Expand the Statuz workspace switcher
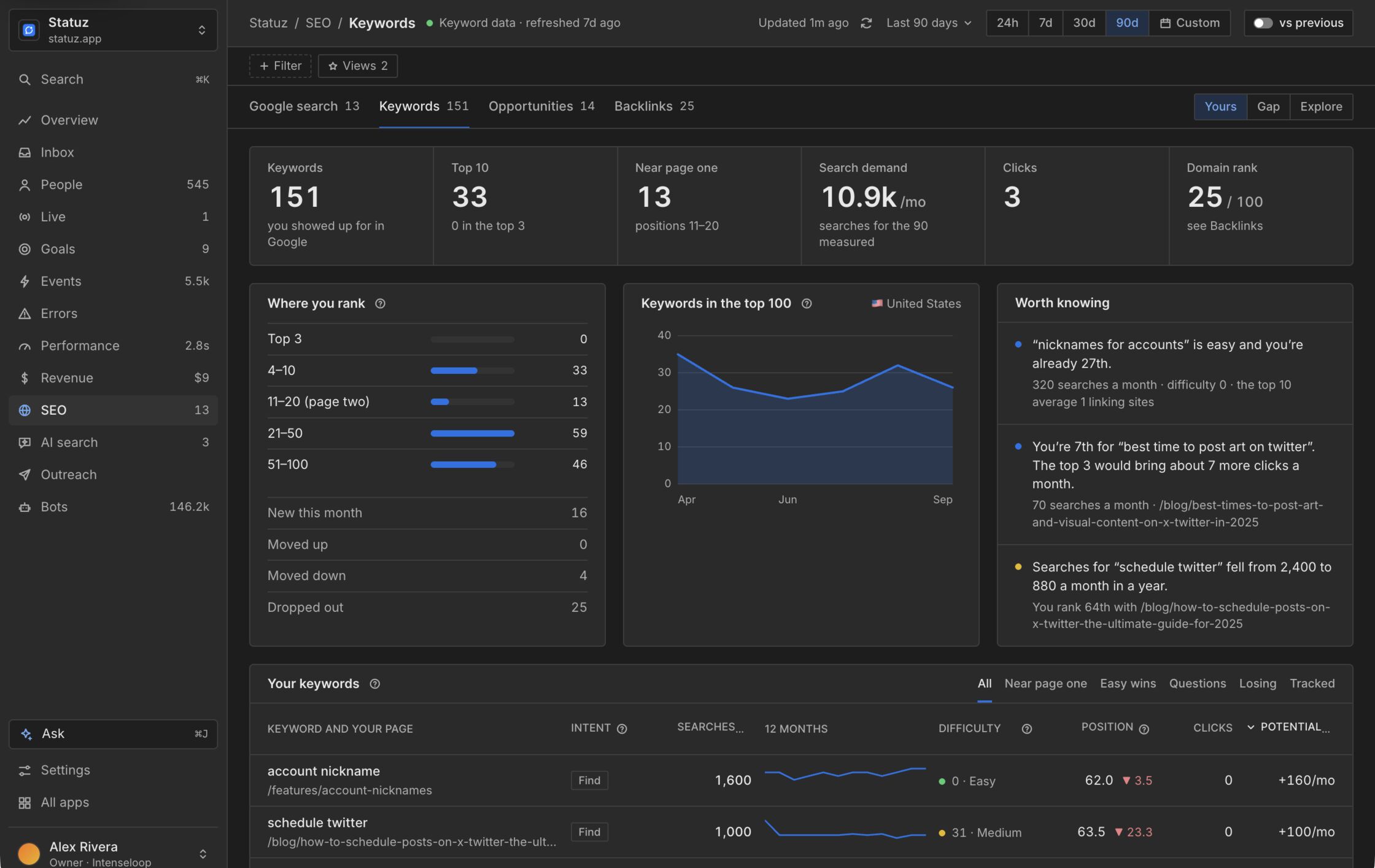 coord(114,30)
